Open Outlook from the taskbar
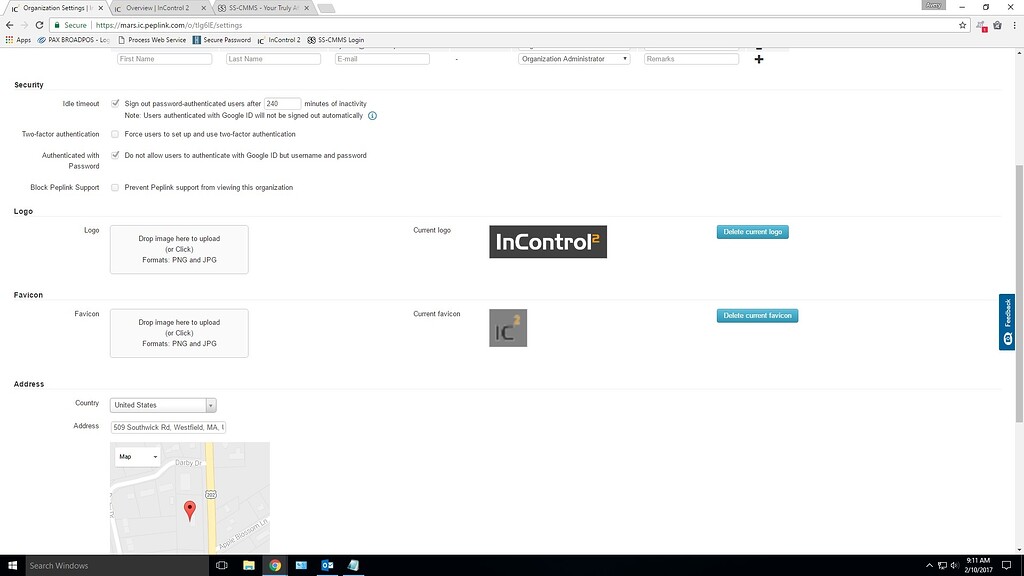 pyautogui.click(x=327, y=565)
